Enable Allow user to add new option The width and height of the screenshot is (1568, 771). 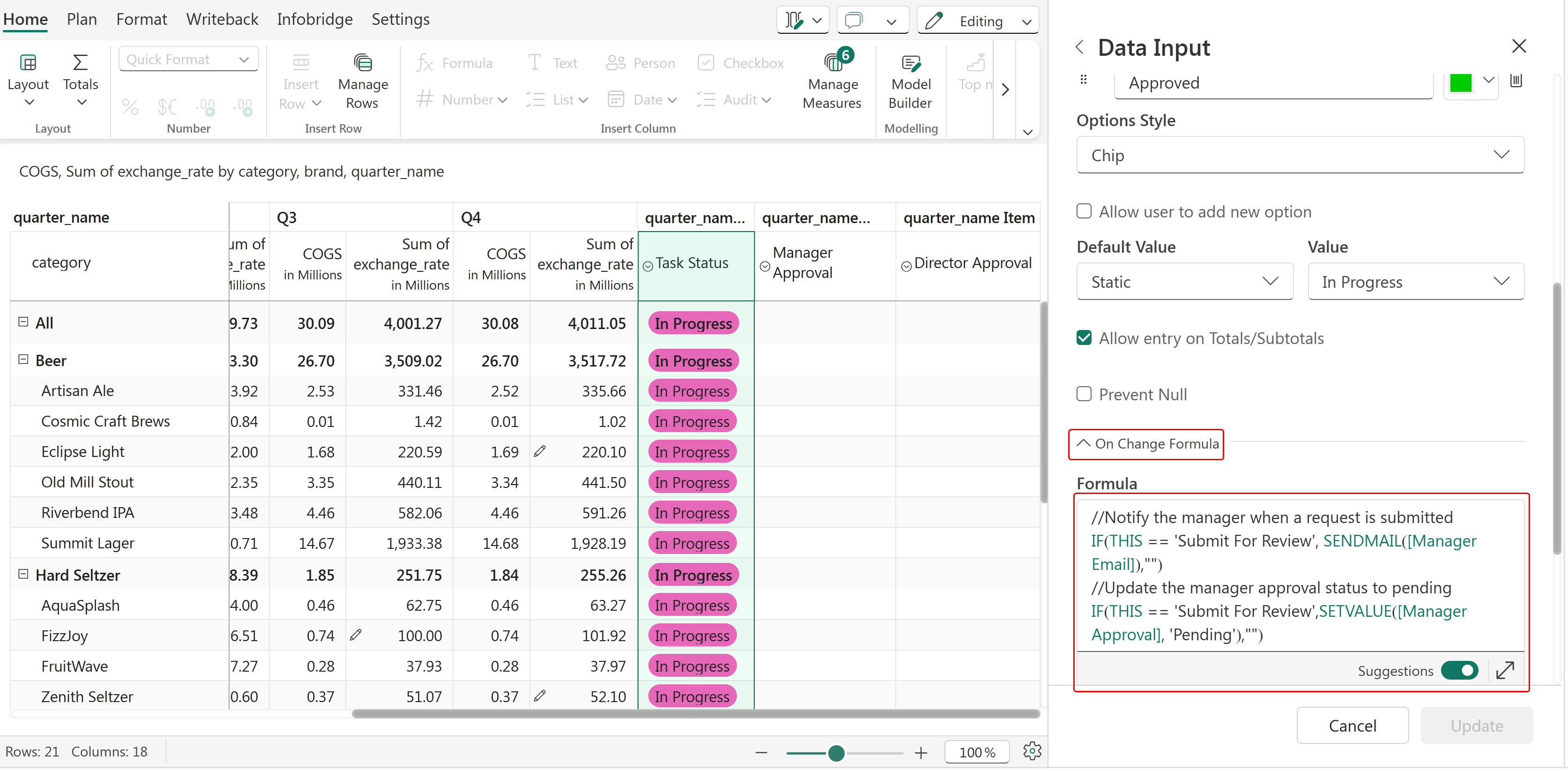tap(1084, 211)
